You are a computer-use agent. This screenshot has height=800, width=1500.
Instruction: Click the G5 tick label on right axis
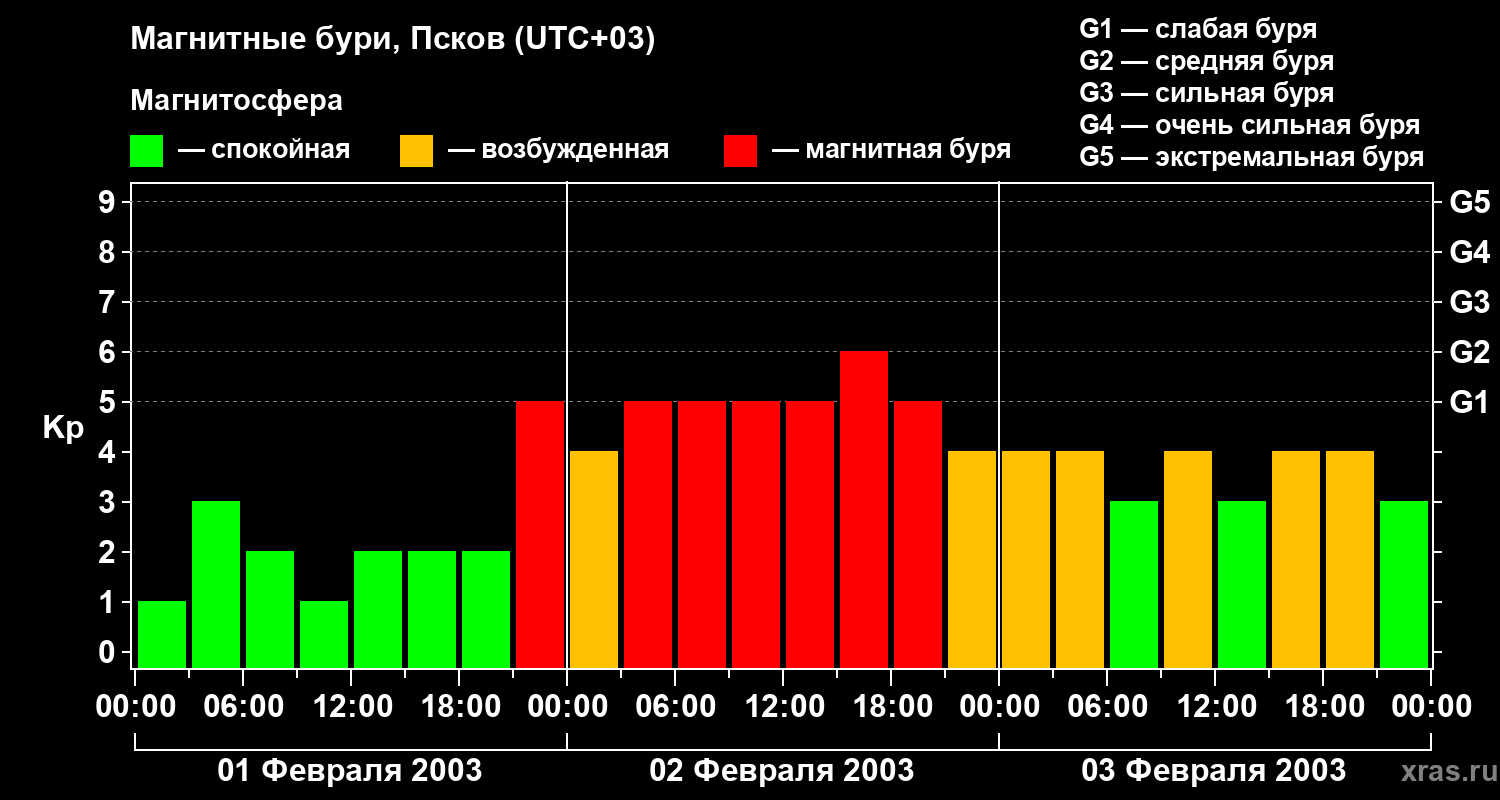[1469, 202]
